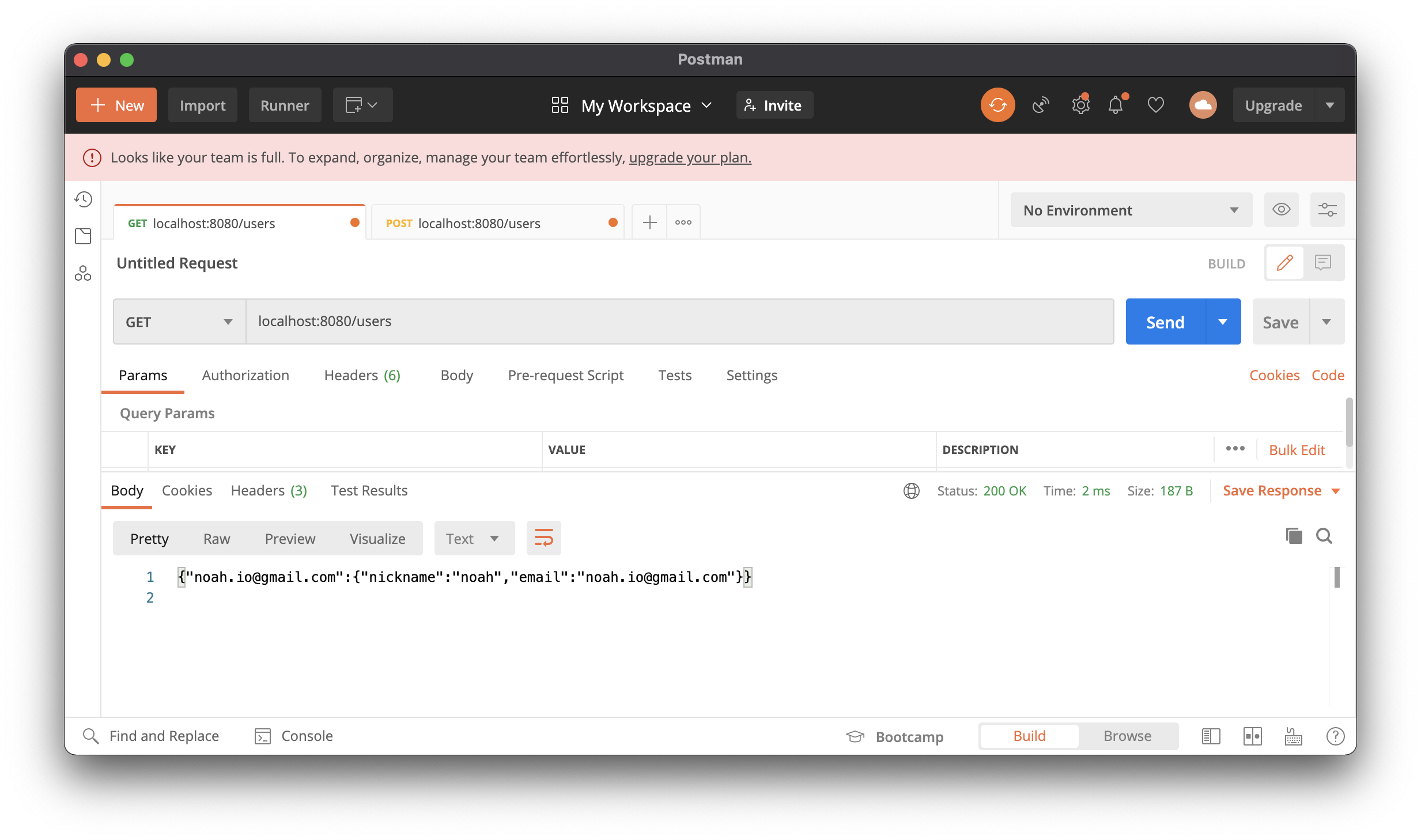The width and height of the screenshot is (1421, 840).
Task: Open the No Environment dropdown
Action: pos(1131,210)
